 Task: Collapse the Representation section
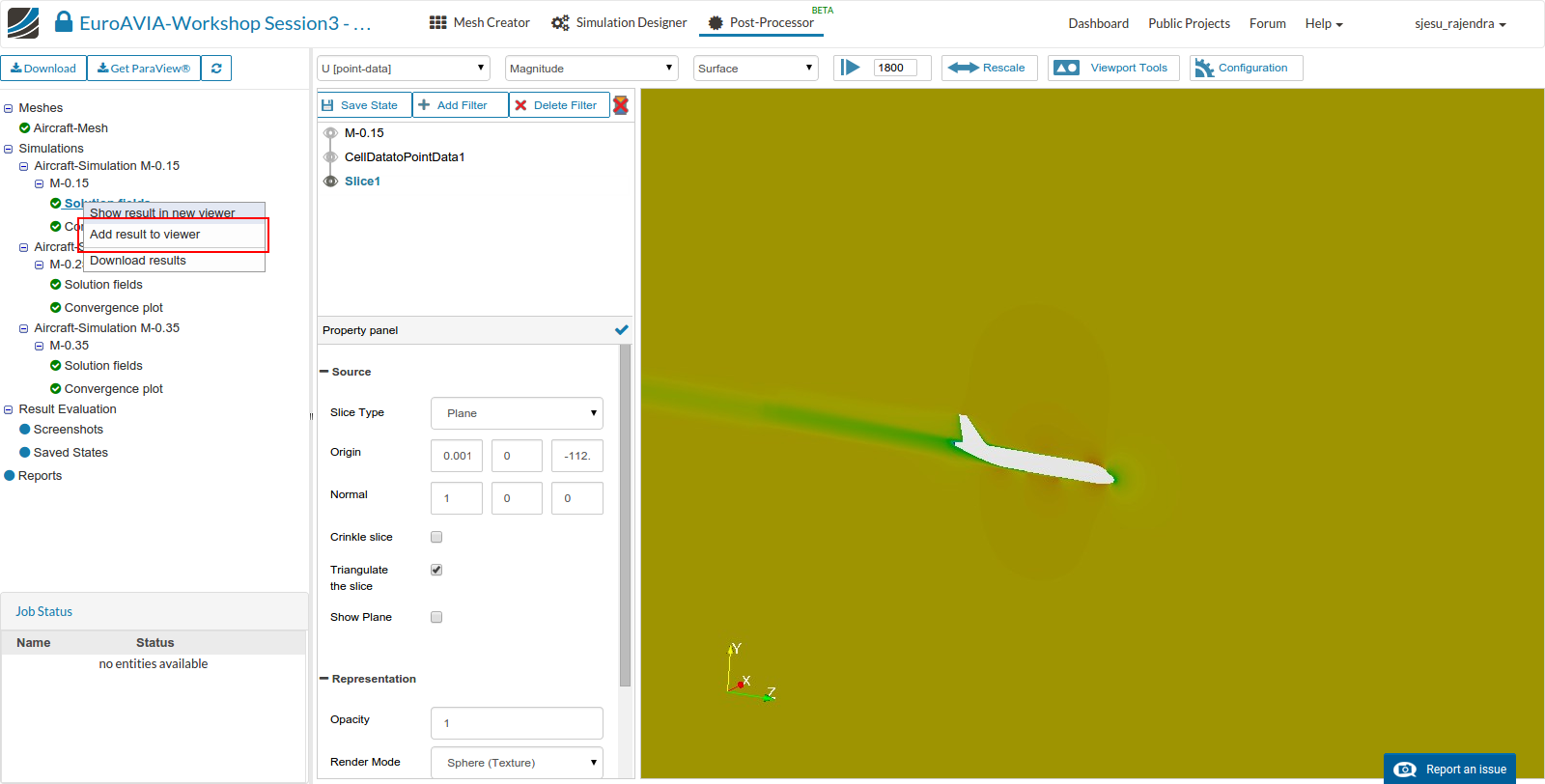click(323, 679)
